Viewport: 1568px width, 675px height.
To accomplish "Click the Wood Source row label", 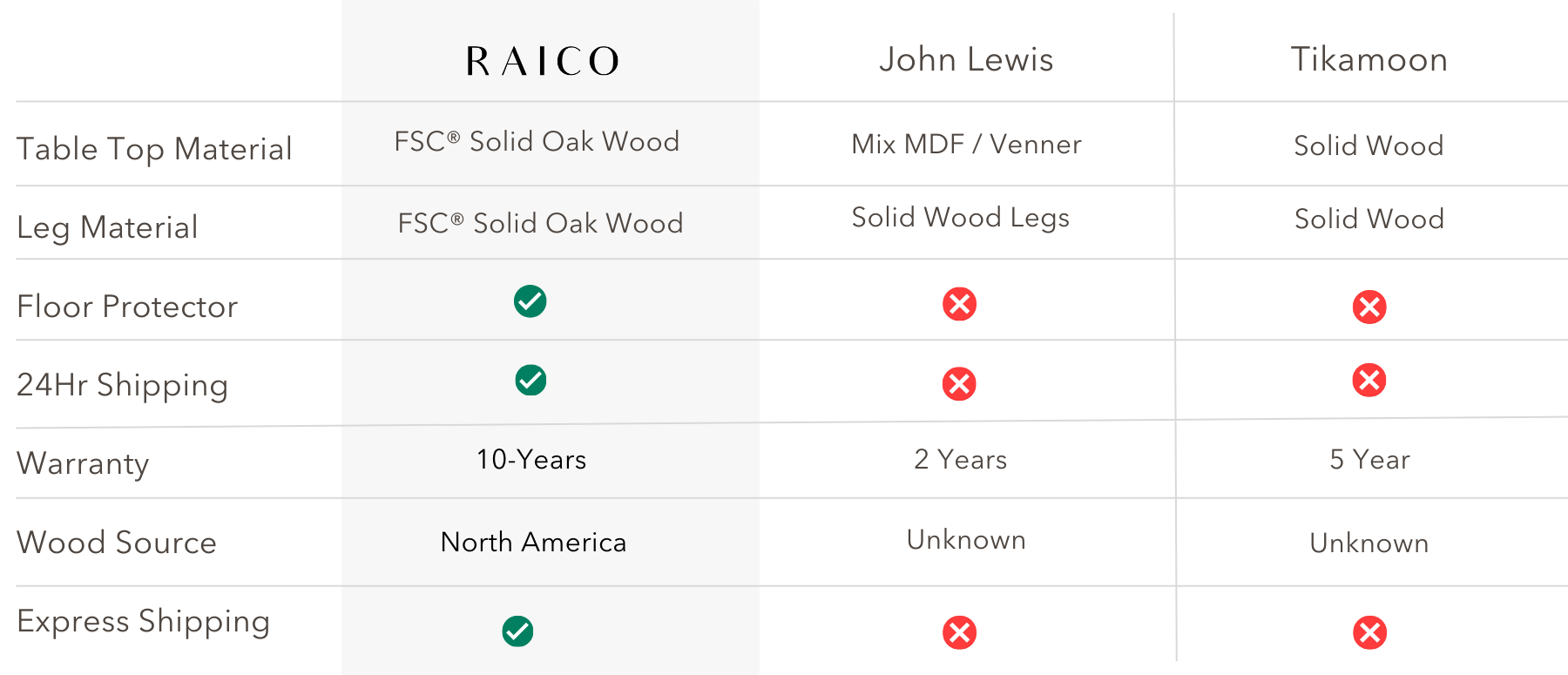I will (x=117, y=543).
